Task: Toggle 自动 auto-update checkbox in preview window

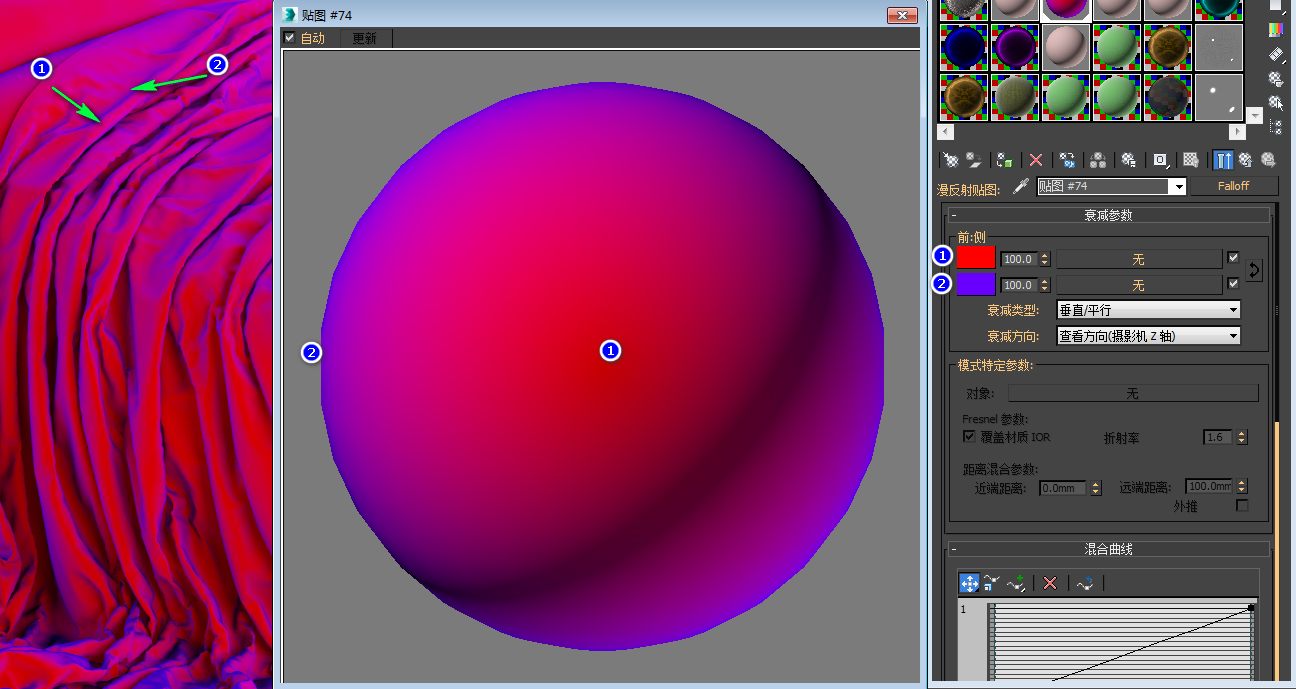Action: (290, 38)
